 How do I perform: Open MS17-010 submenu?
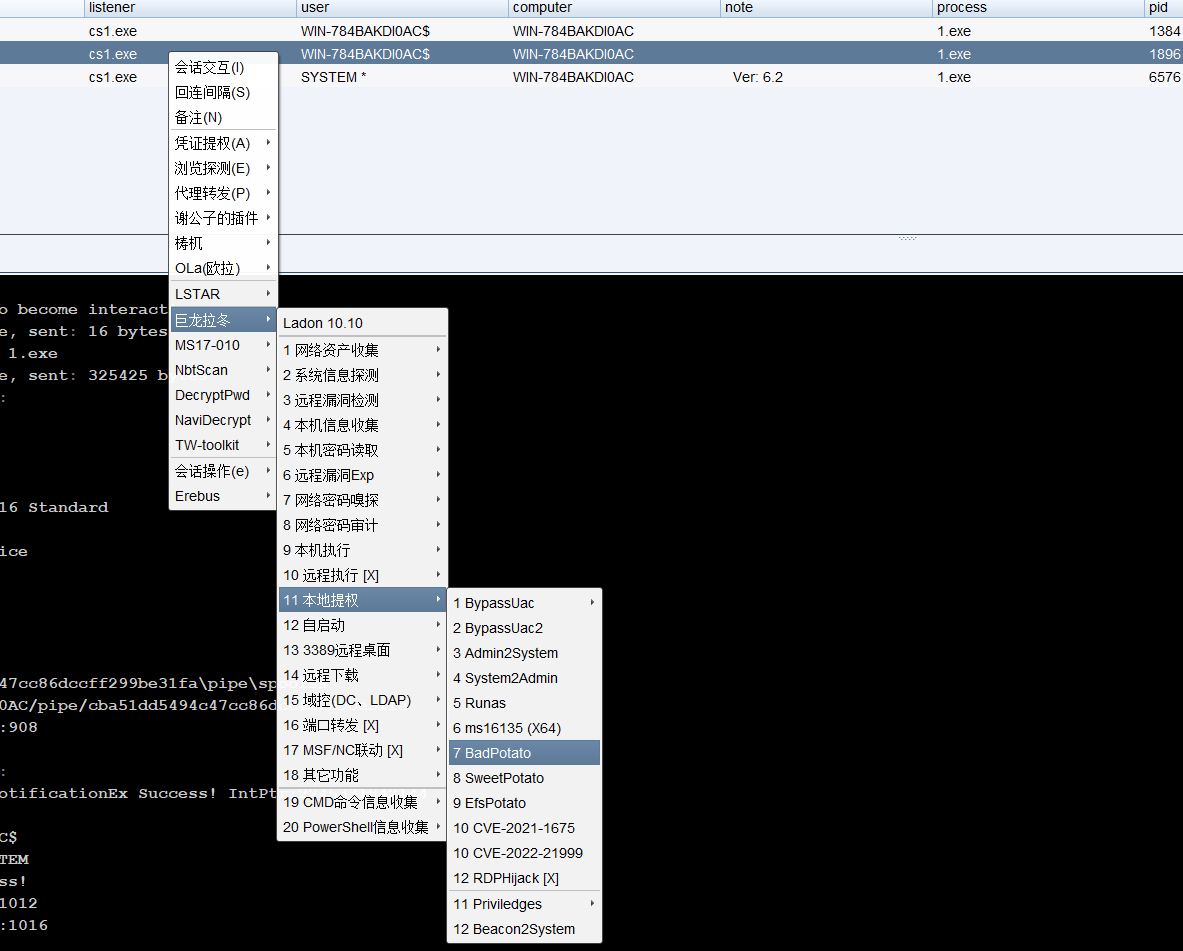223,345
